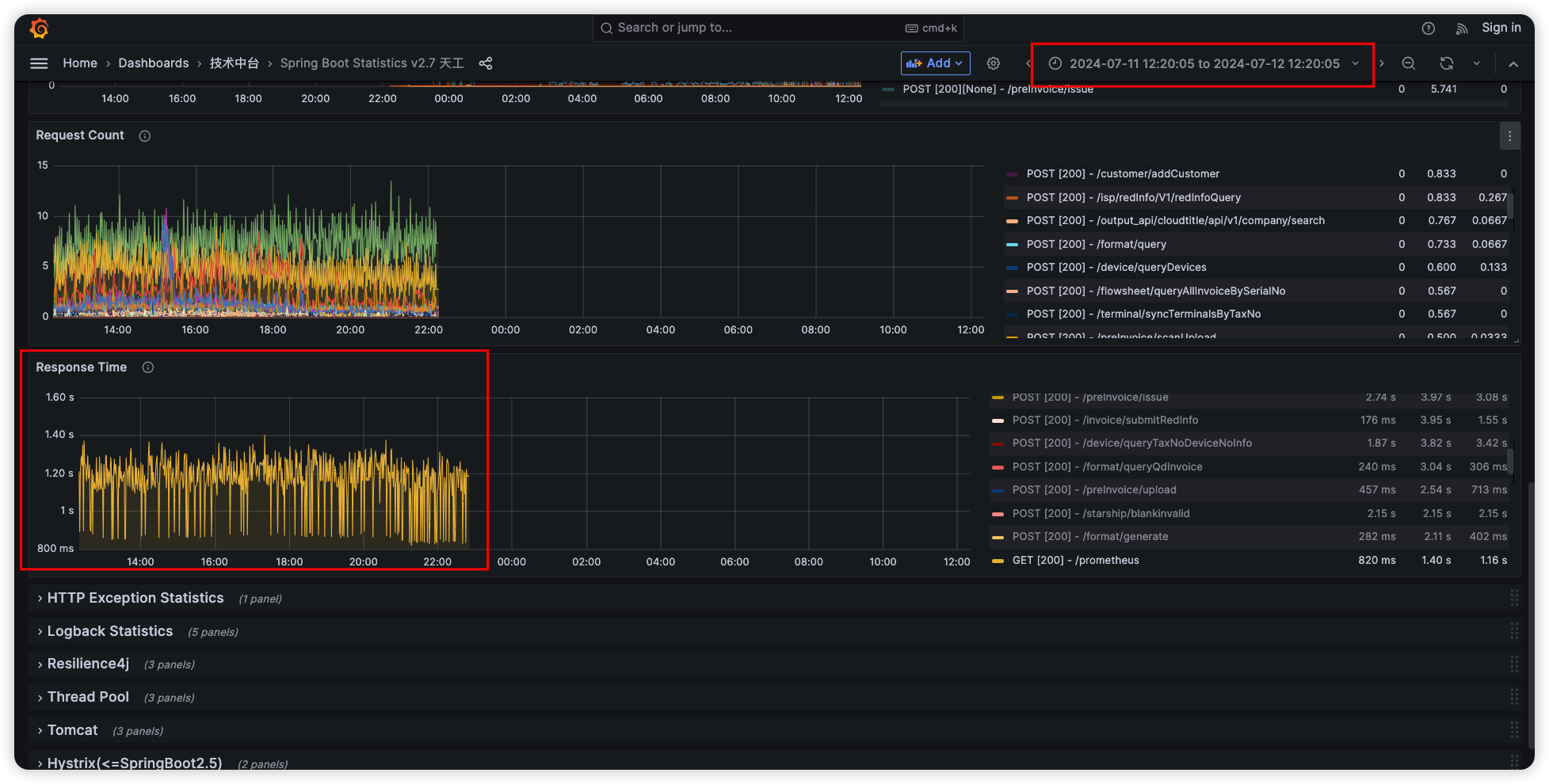This screenshot has width=1549, height=784.
Task: Toggle /customer/addCustomer series in legend
Action: pos(1122,174)
